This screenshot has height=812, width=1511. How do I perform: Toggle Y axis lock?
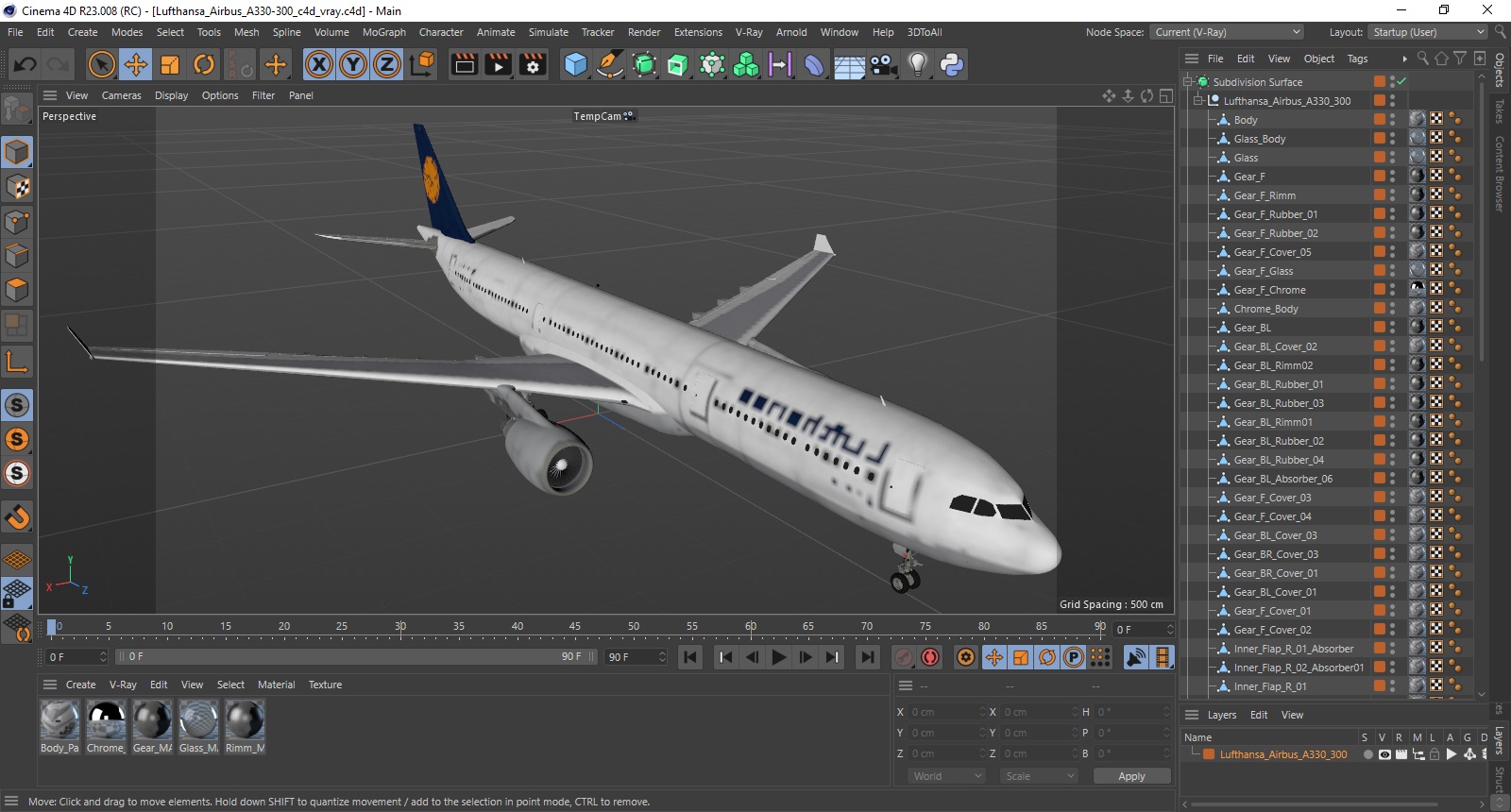[x=353, y=64]
